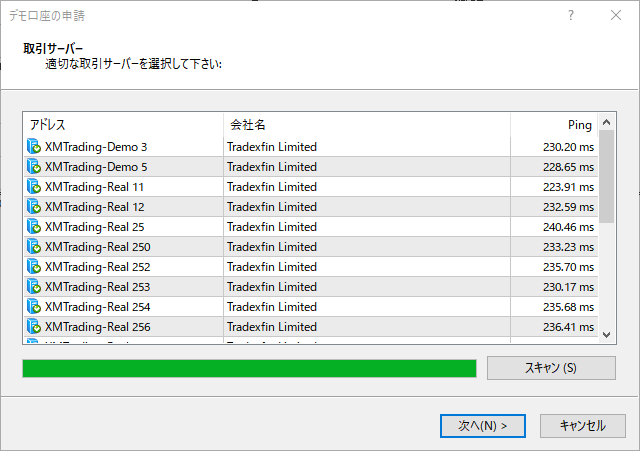Click the server icon for XMTrading-Demo 3
The width and height of the screenshot is (640, 451).
[x=34, y=147]
